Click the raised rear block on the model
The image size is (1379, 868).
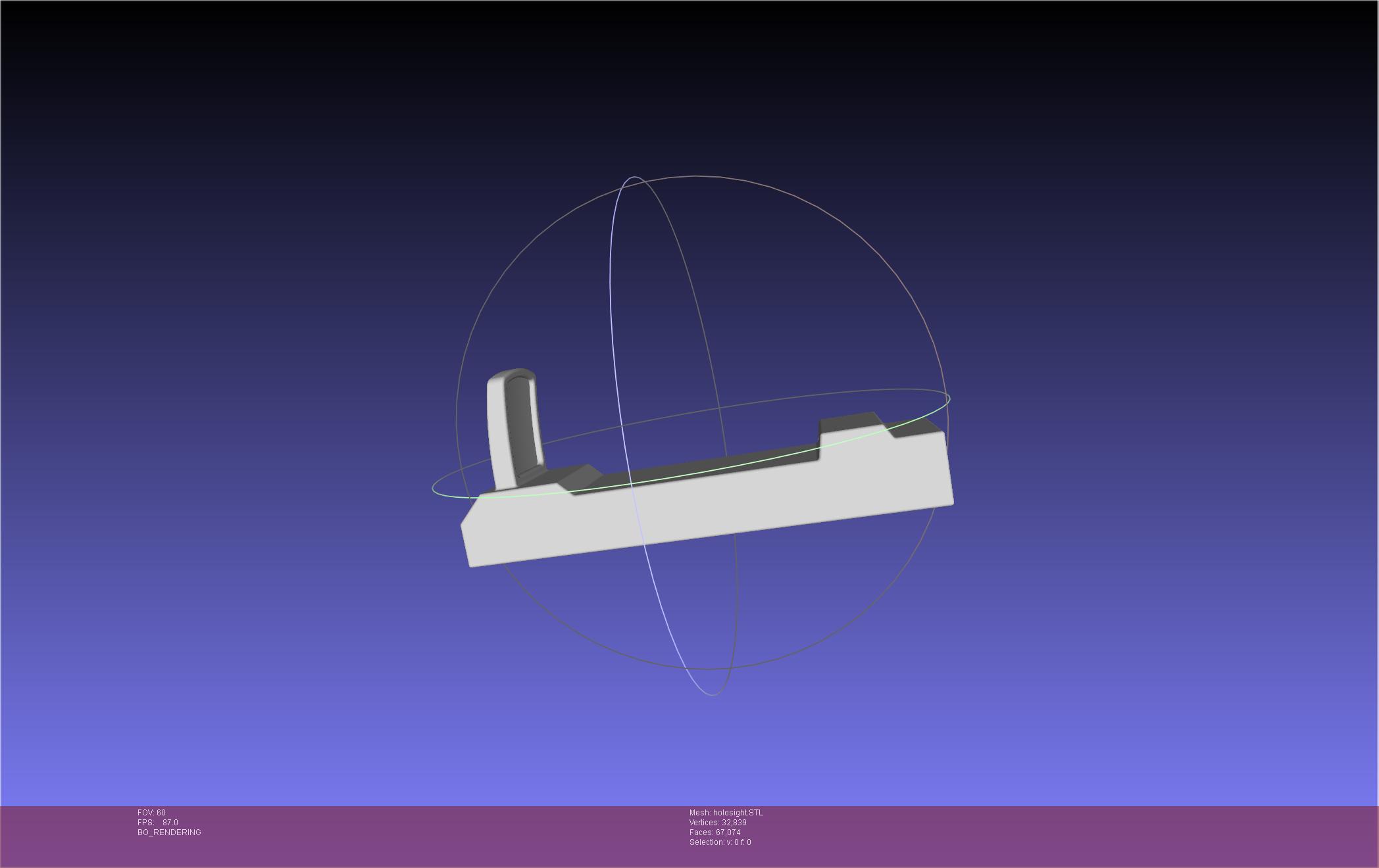point(849,421)
